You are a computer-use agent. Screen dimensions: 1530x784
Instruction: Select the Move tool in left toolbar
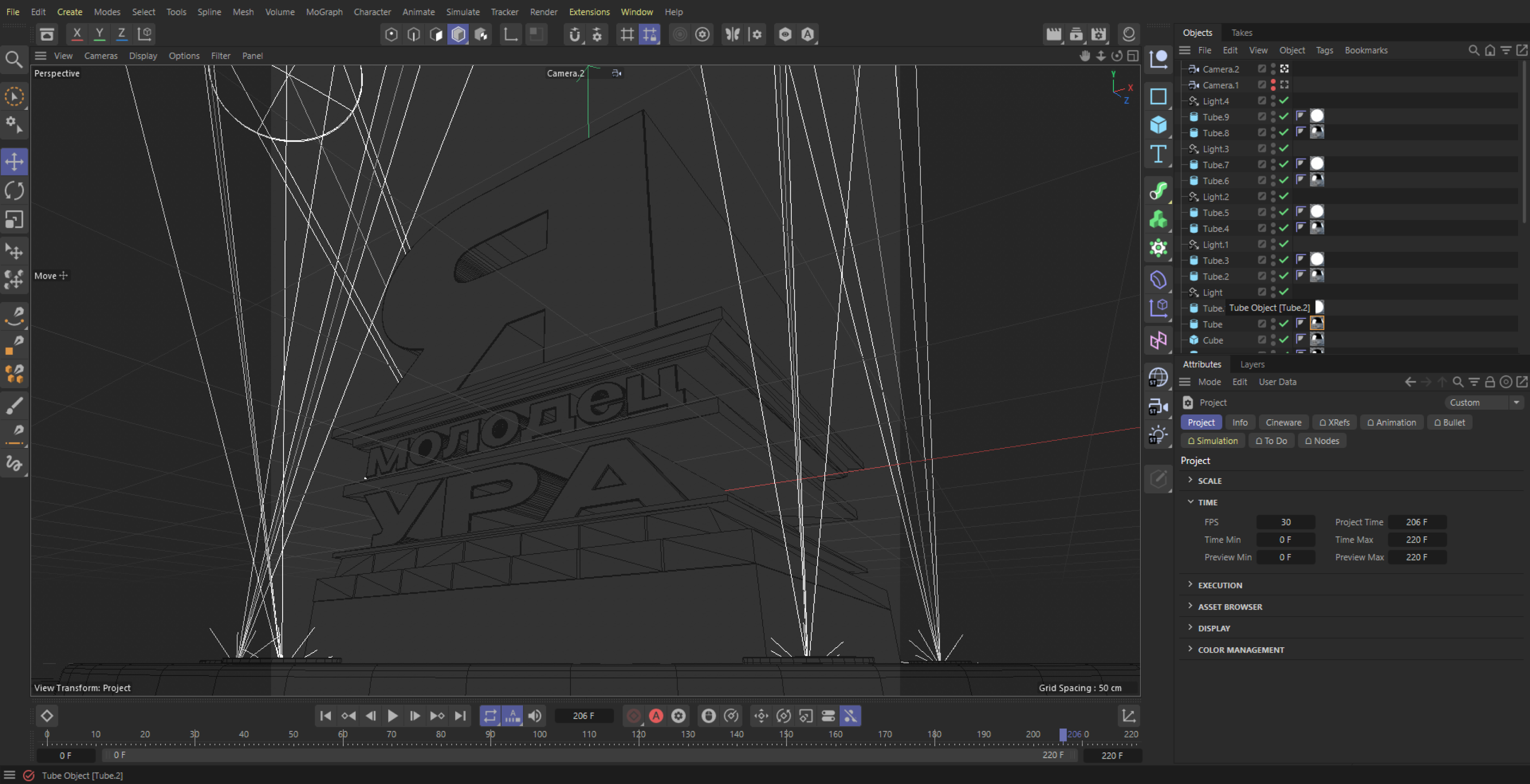[14, 162]
